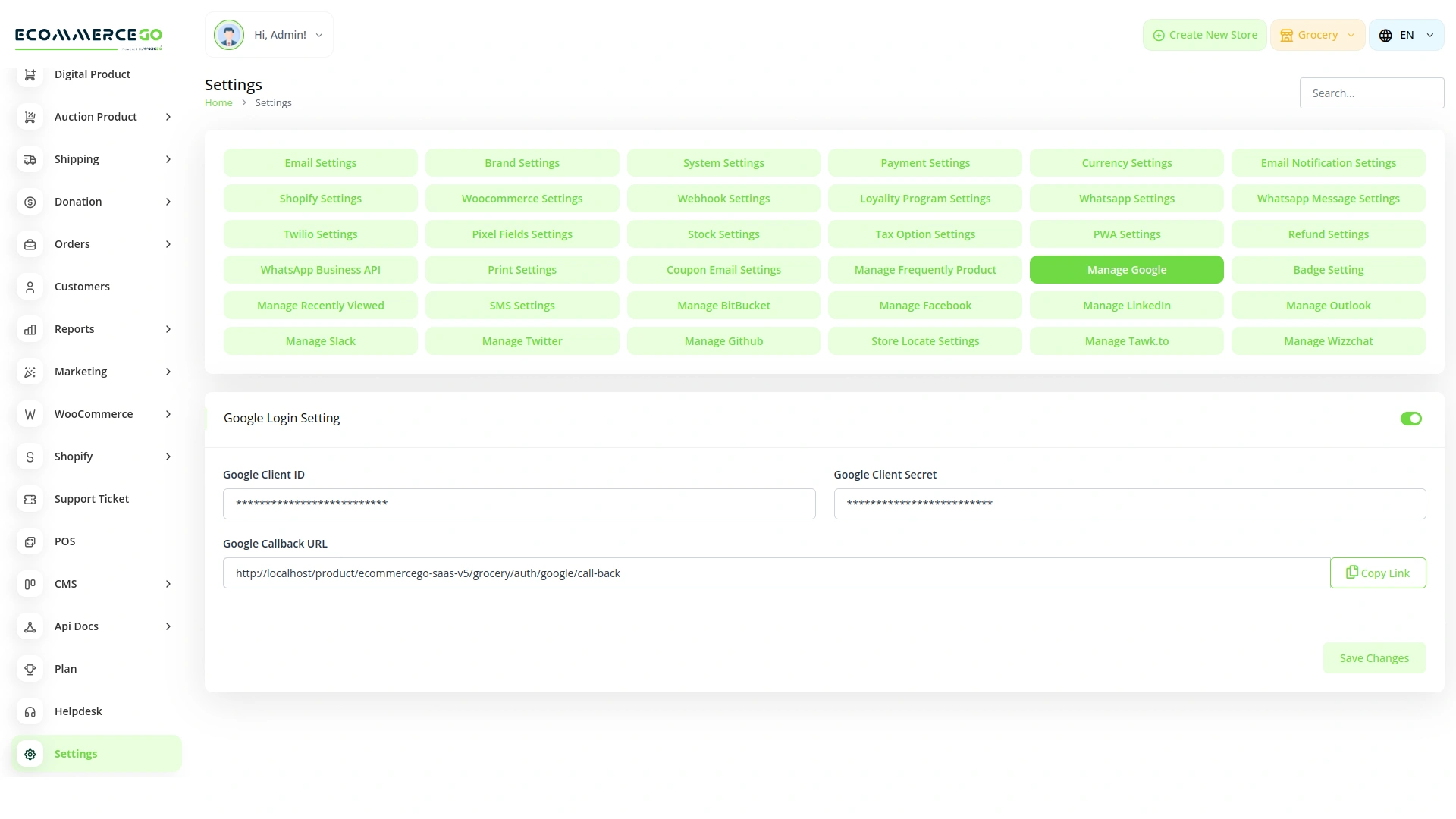Open the Manage Twitter settings tab

(522, 340)
